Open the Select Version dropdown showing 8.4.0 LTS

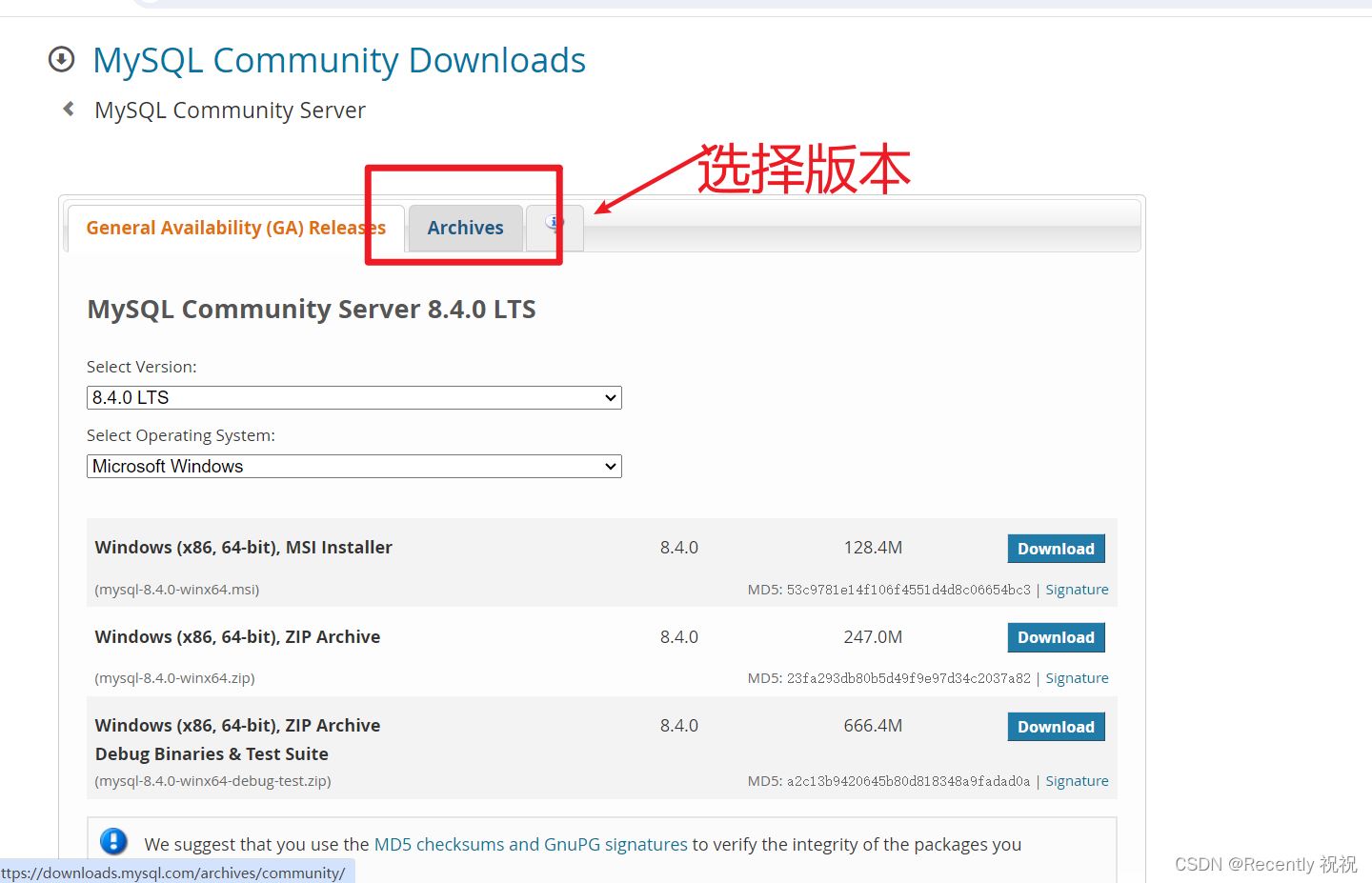point(354,397)
